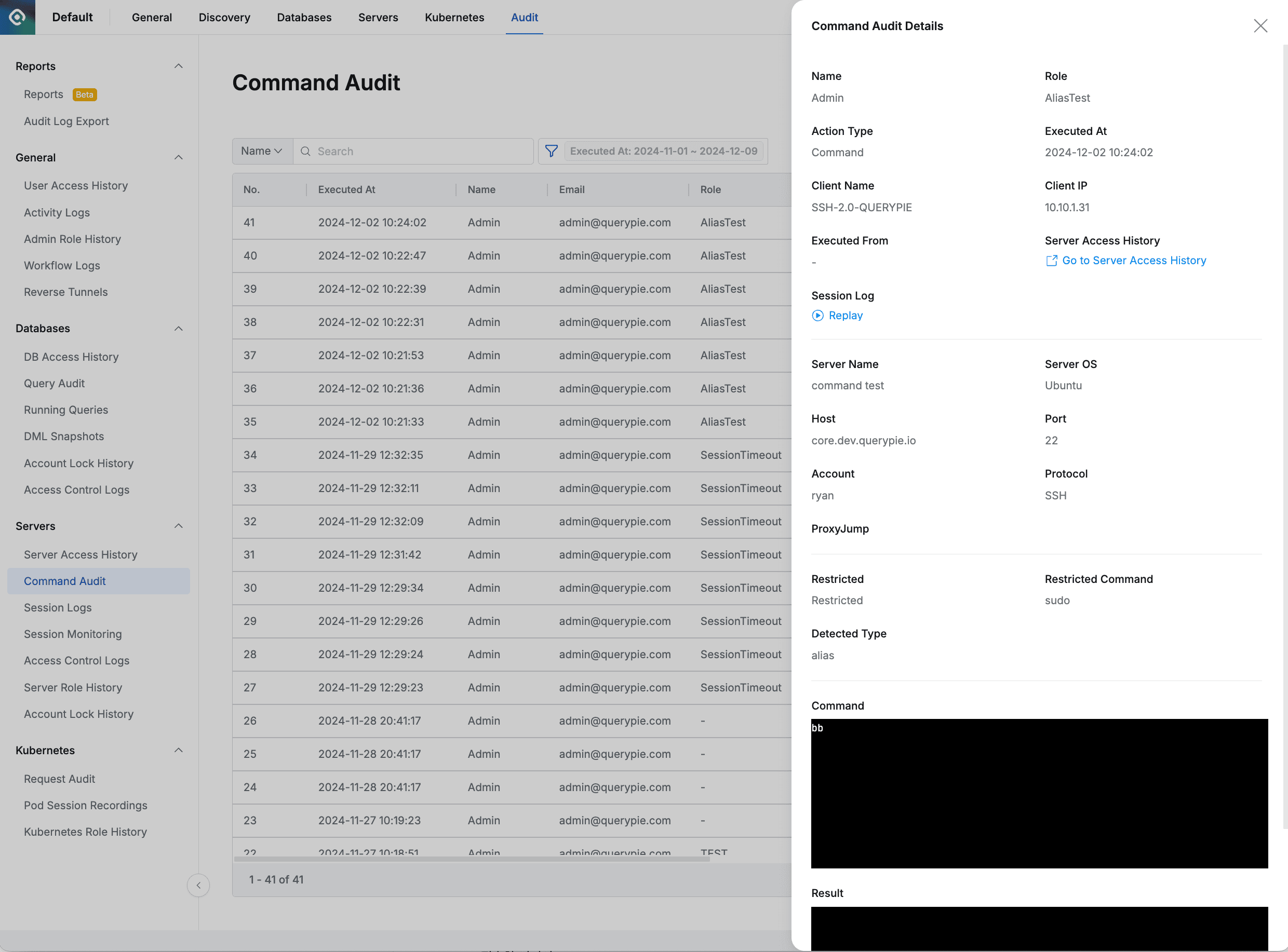Click the circular back arrow near pagination
Screen dimensions: 1288x952
[198, 885]
